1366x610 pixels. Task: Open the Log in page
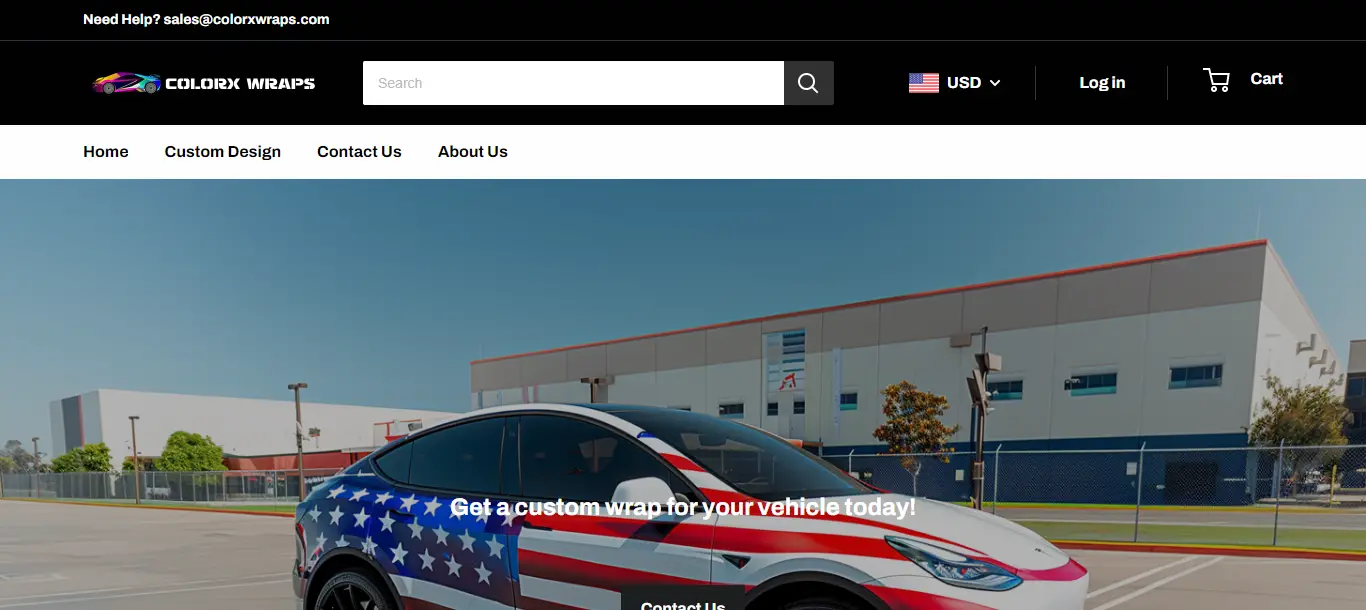[1102, 83]
